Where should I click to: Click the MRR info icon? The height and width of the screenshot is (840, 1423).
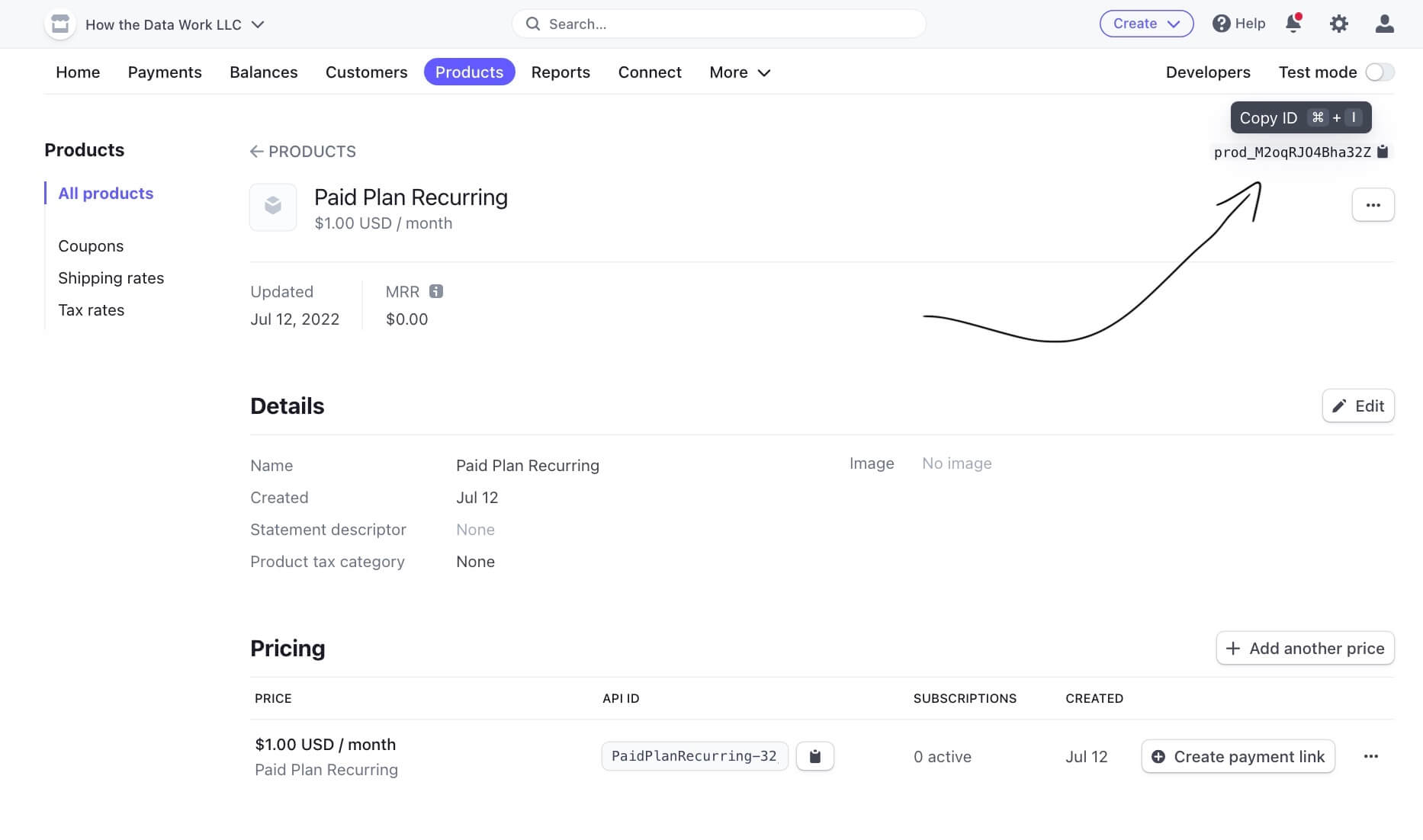(436, 291)
